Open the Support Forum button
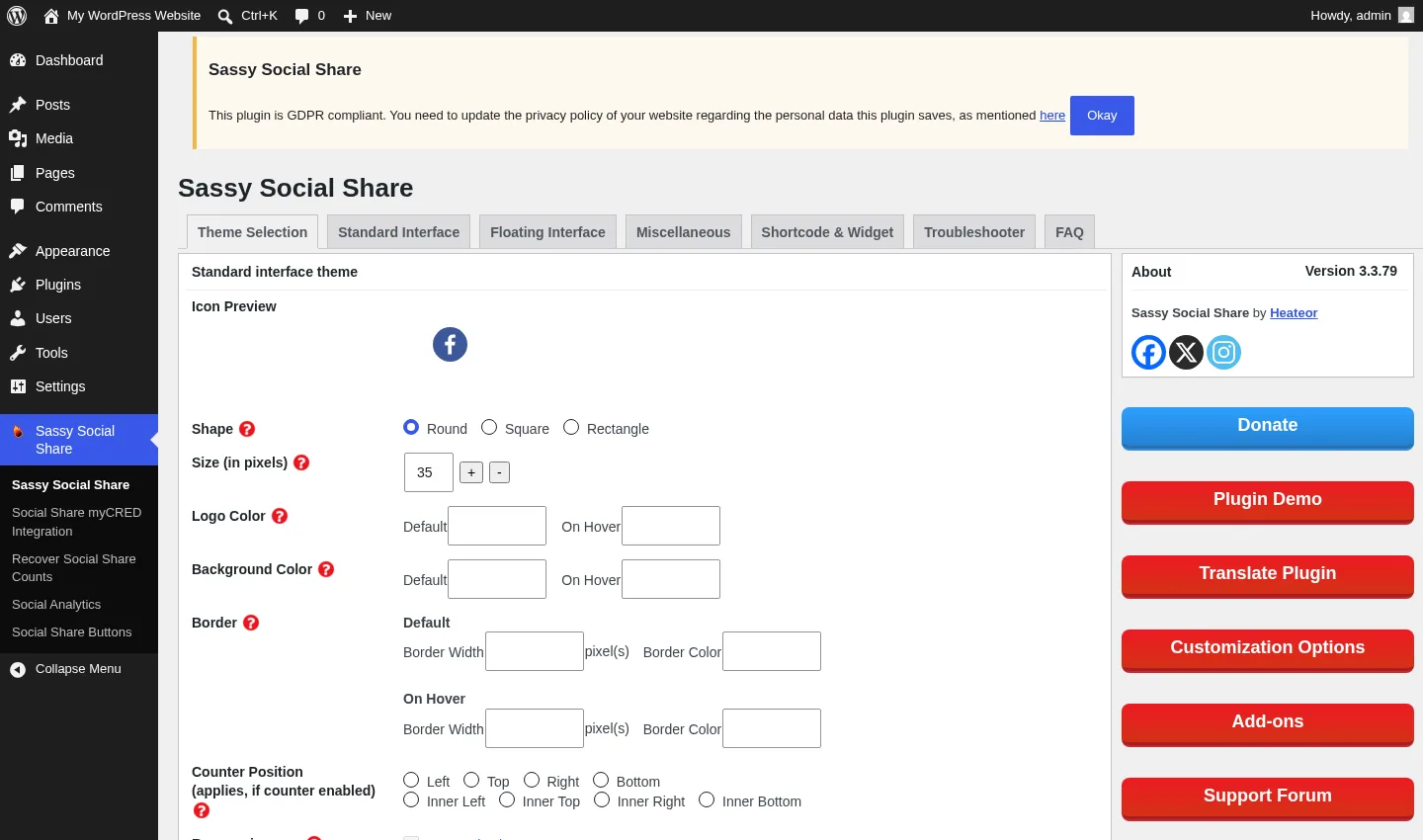The height and width of the screenshot is (840, 1423). [x=1268, y=798]
